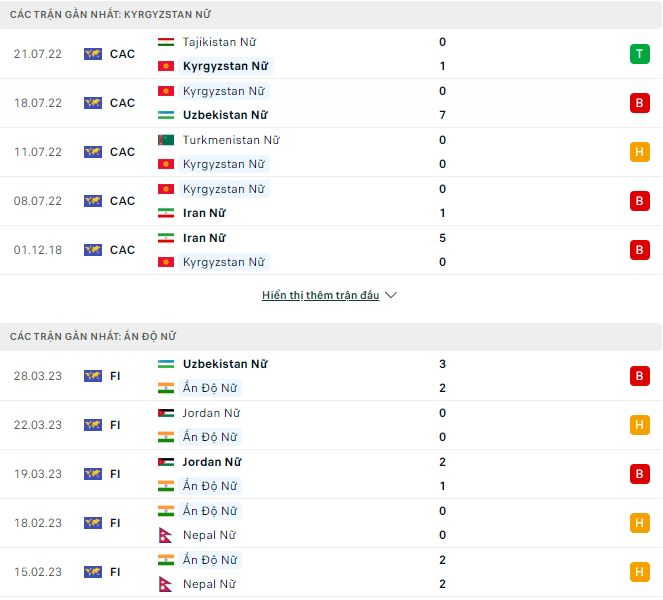Click Các trận gần nhất: Ấn Độ Nữ header
This screenshot has width=663, height=600.
pyautogui.click(x=93, y=337)
